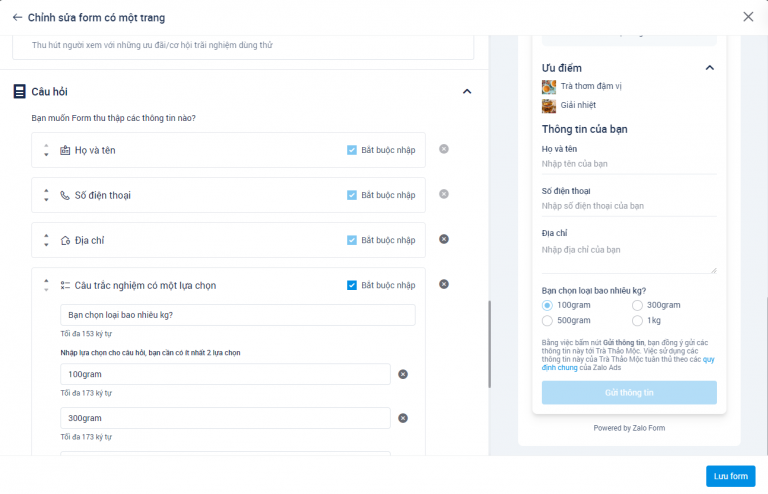The height and width of the screenshot is (494, 768).
Task: Delete the Địa chỉ question
Action: coord(444,239)
